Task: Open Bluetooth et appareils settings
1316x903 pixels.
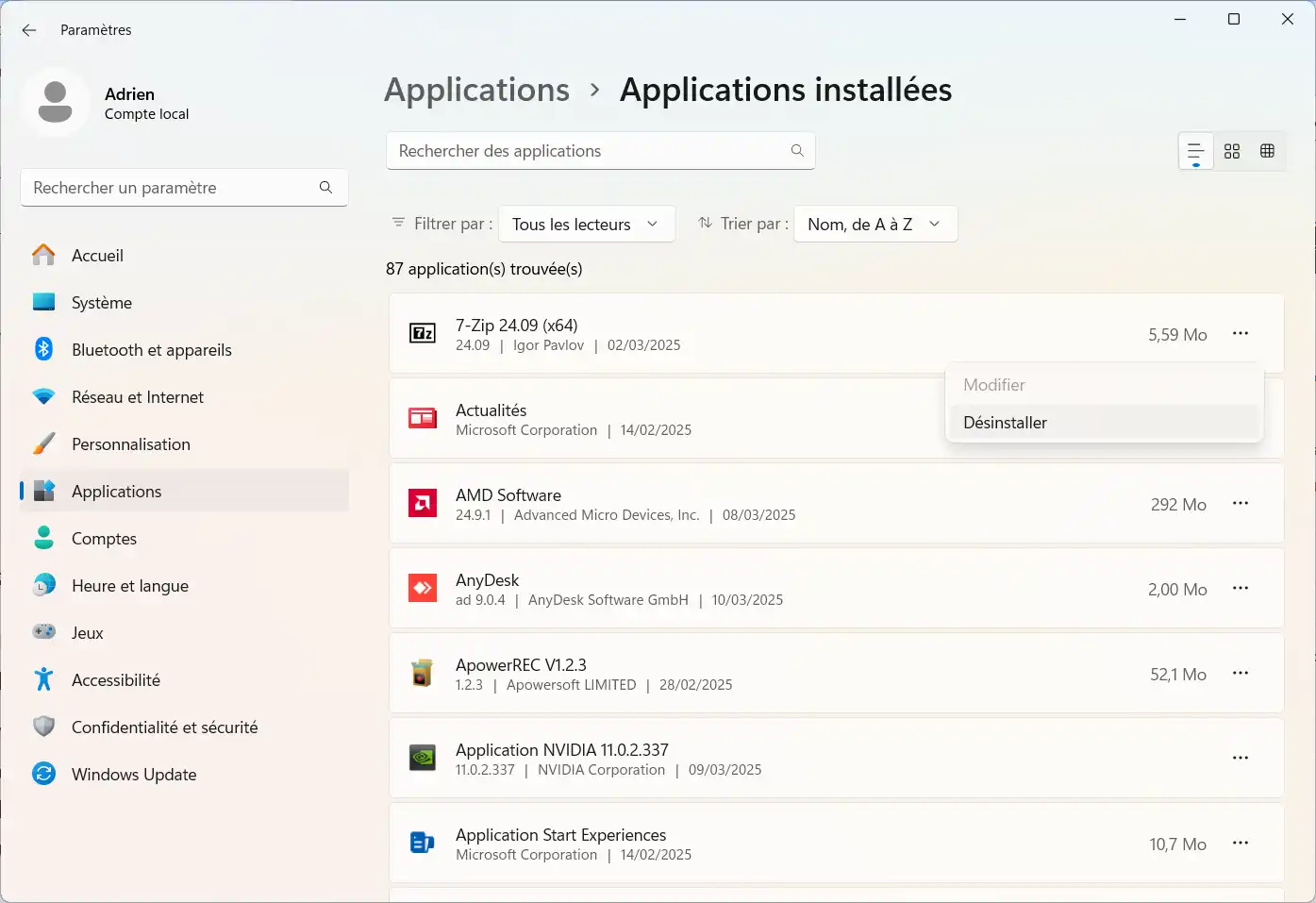Action: (x=184, y=350)
